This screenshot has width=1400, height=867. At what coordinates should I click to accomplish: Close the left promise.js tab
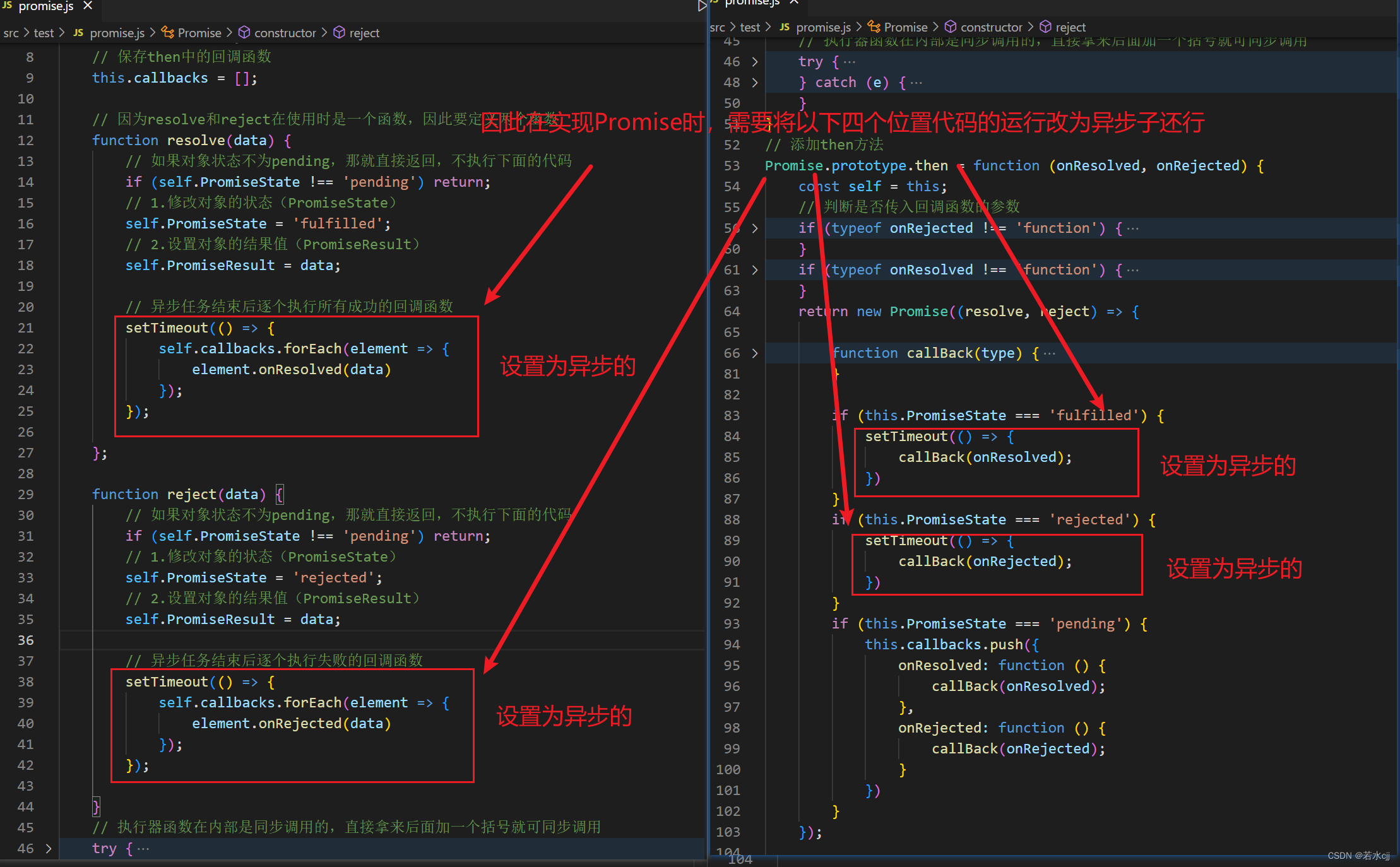[x=88, y=6]
